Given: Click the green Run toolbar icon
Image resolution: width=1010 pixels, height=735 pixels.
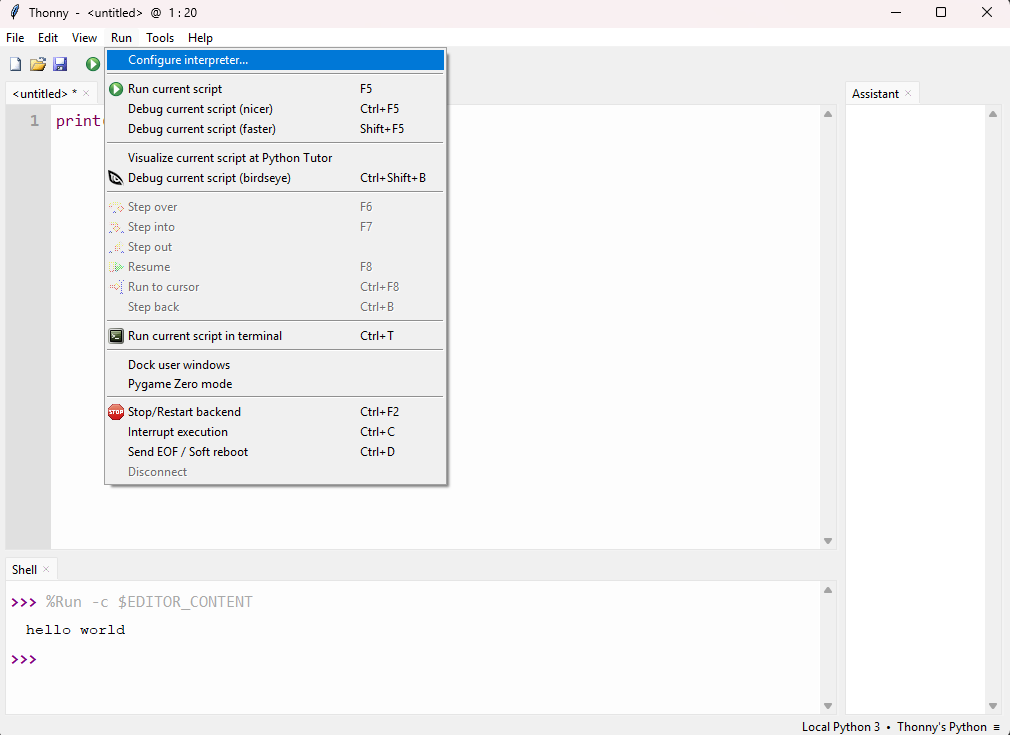Looking at the screenshot, I should pos(93,64).
